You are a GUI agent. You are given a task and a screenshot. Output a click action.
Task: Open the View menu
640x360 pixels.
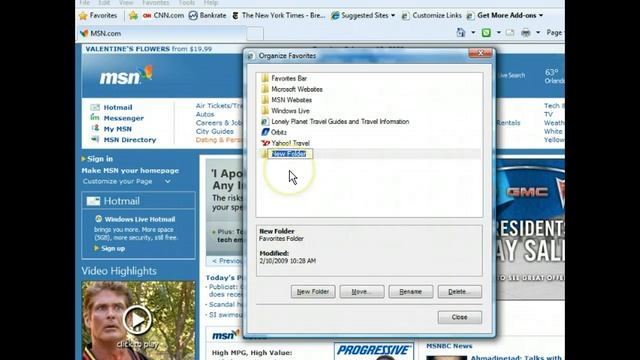click(126, 3)
